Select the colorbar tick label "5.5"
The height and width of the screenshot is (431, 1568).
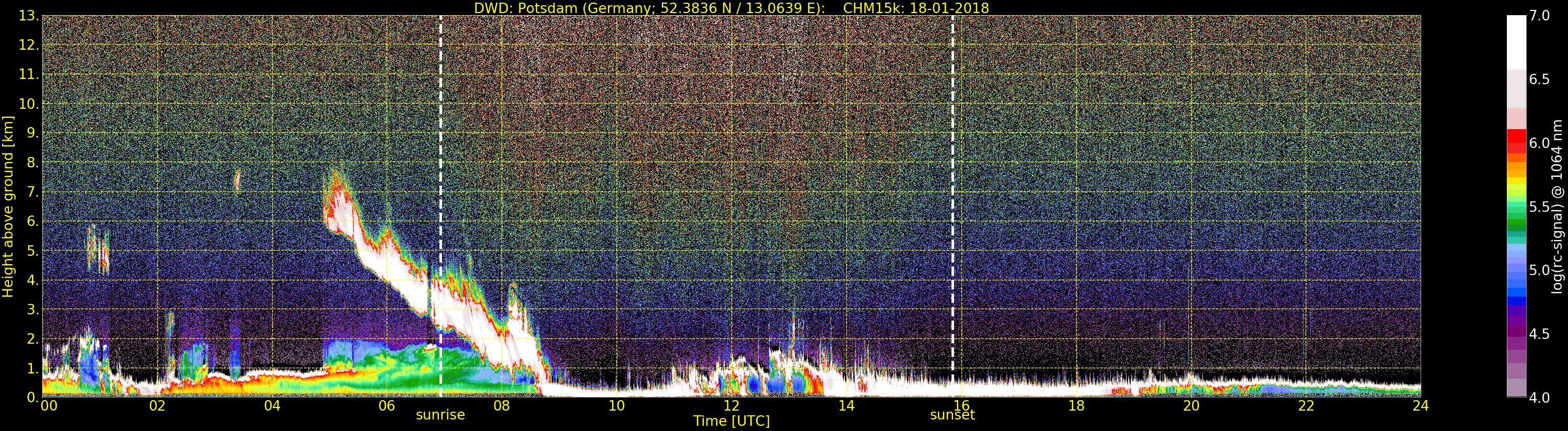(1539, 207)
